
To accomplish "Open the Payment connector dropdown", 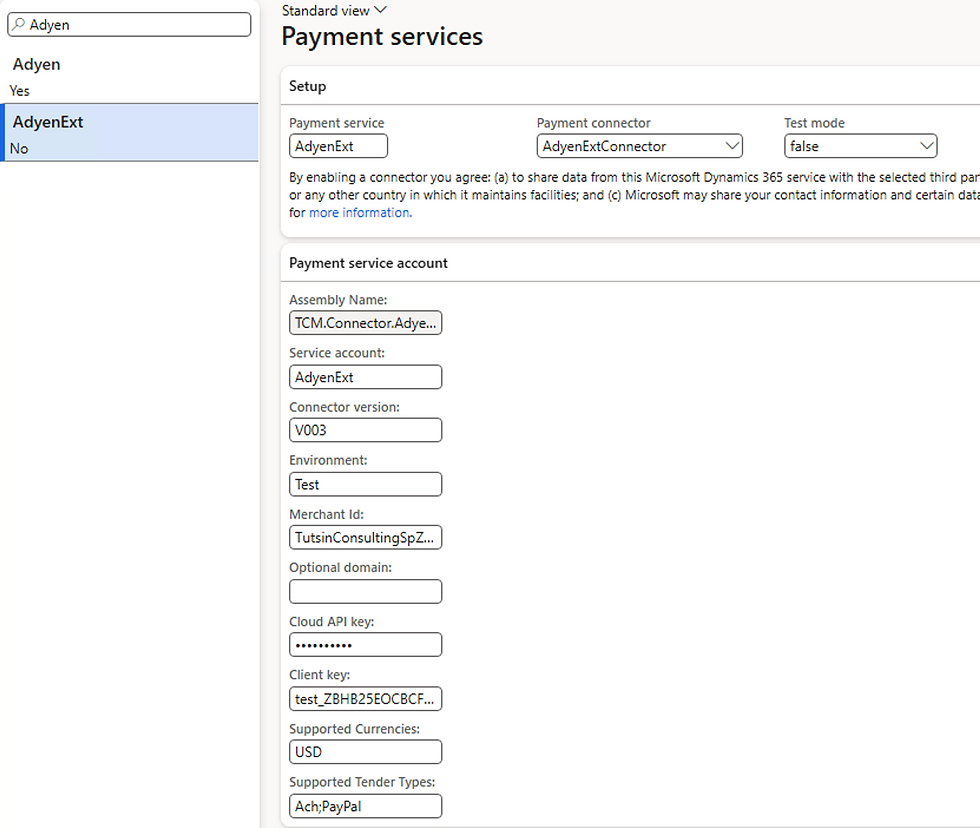I will pos(639,146).
